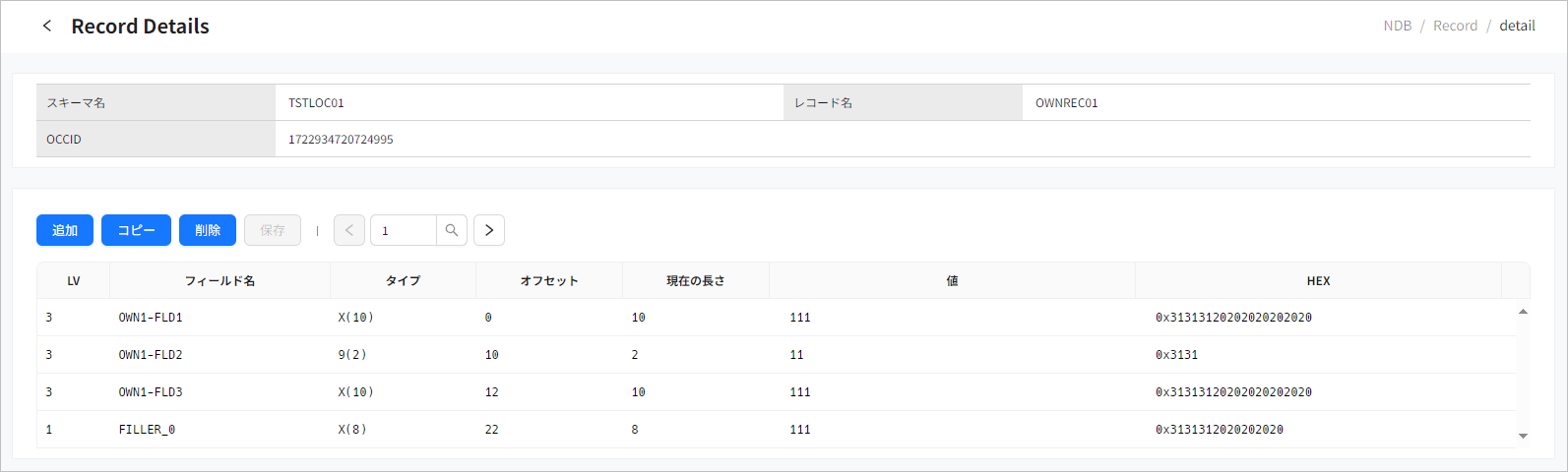Click the HEX column header
Viewport: 1568px width, 472px height.
pyautogui.click(x=1319, y=280)
